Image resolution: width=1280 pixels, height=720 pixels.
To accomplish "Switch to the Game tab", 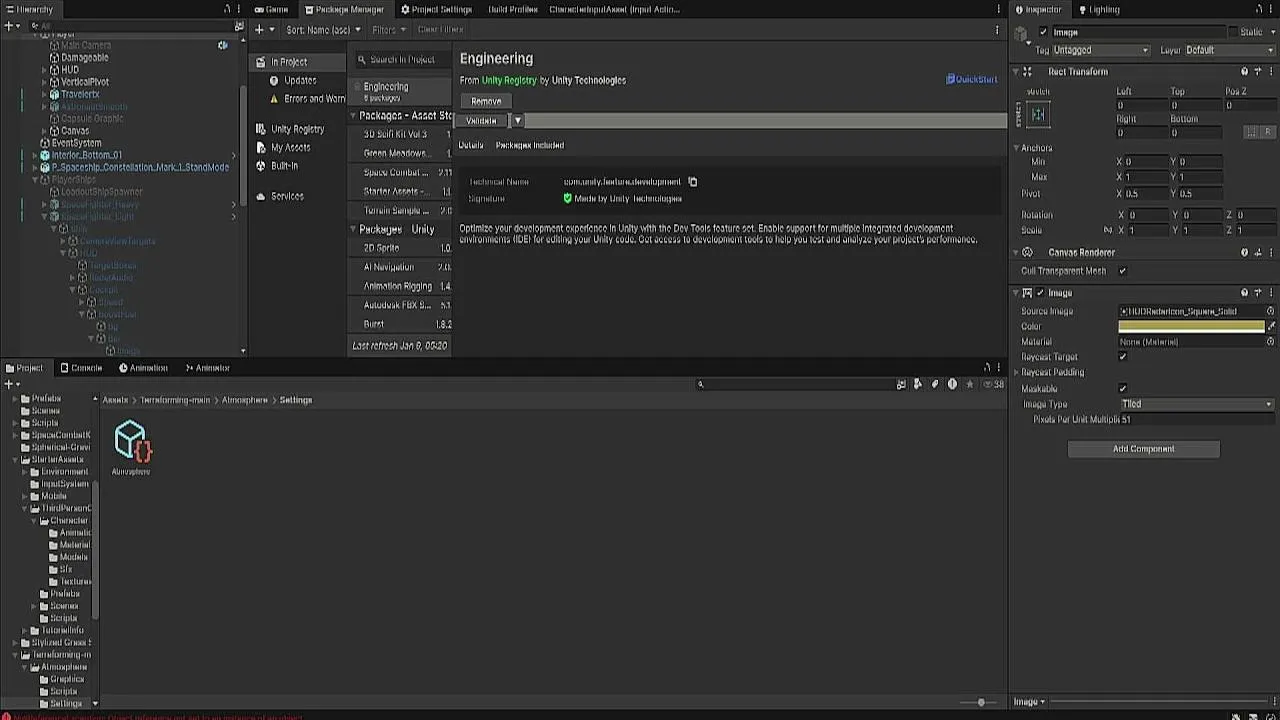I will [x=270, y=9].
